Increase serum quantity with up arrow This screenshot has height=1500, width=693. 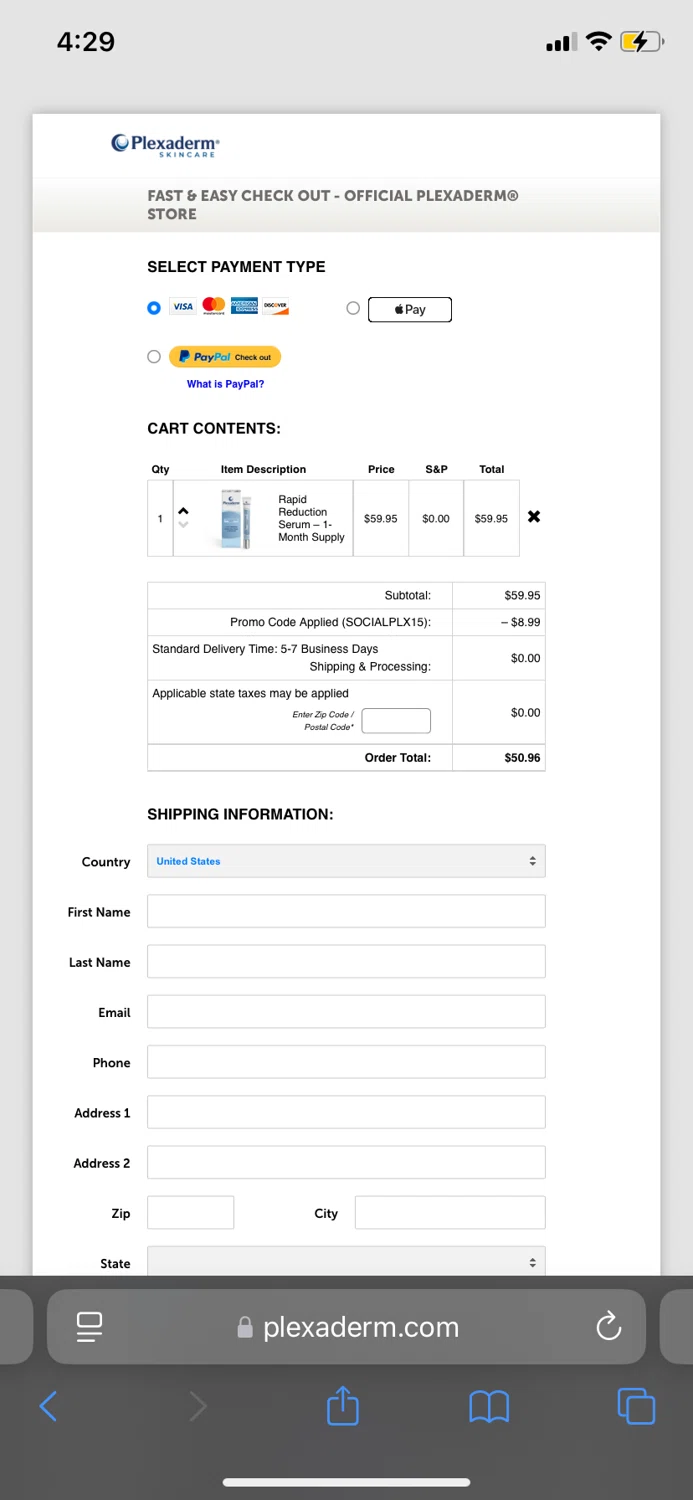pyautogui.click(x=183, y=511)
